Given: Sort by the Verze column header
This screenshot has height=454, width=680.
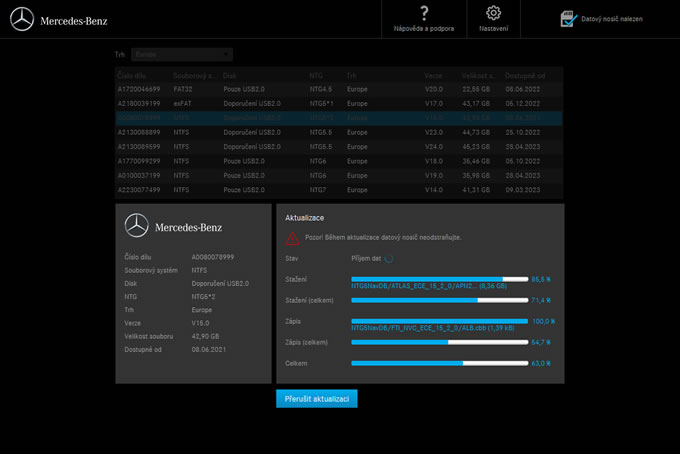Looking at the screenshot, I should click(x=433, y=76).
